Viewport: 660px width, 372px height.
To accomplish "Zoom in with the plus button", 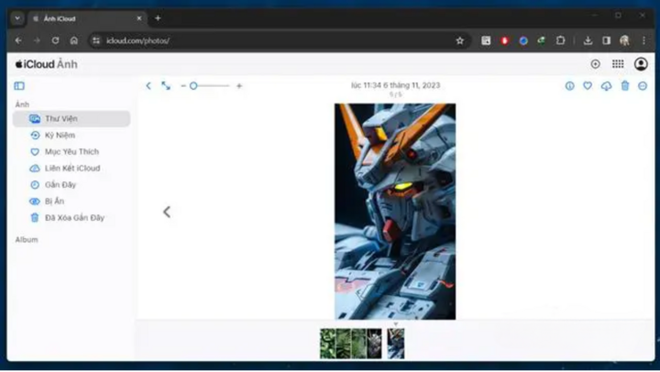I will pyautogui.click(x=239, y=86).
